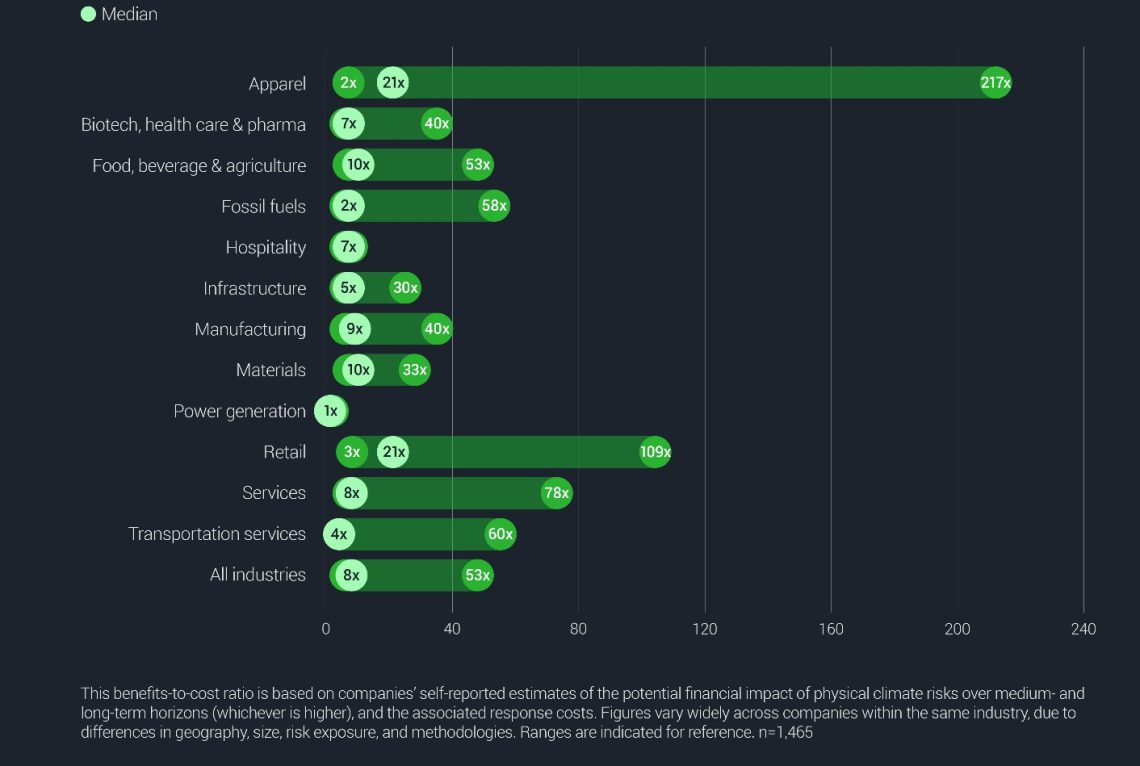1140x766 pixels.
Task: Select the 4x median for Transportation services
Action: point(339,534)
